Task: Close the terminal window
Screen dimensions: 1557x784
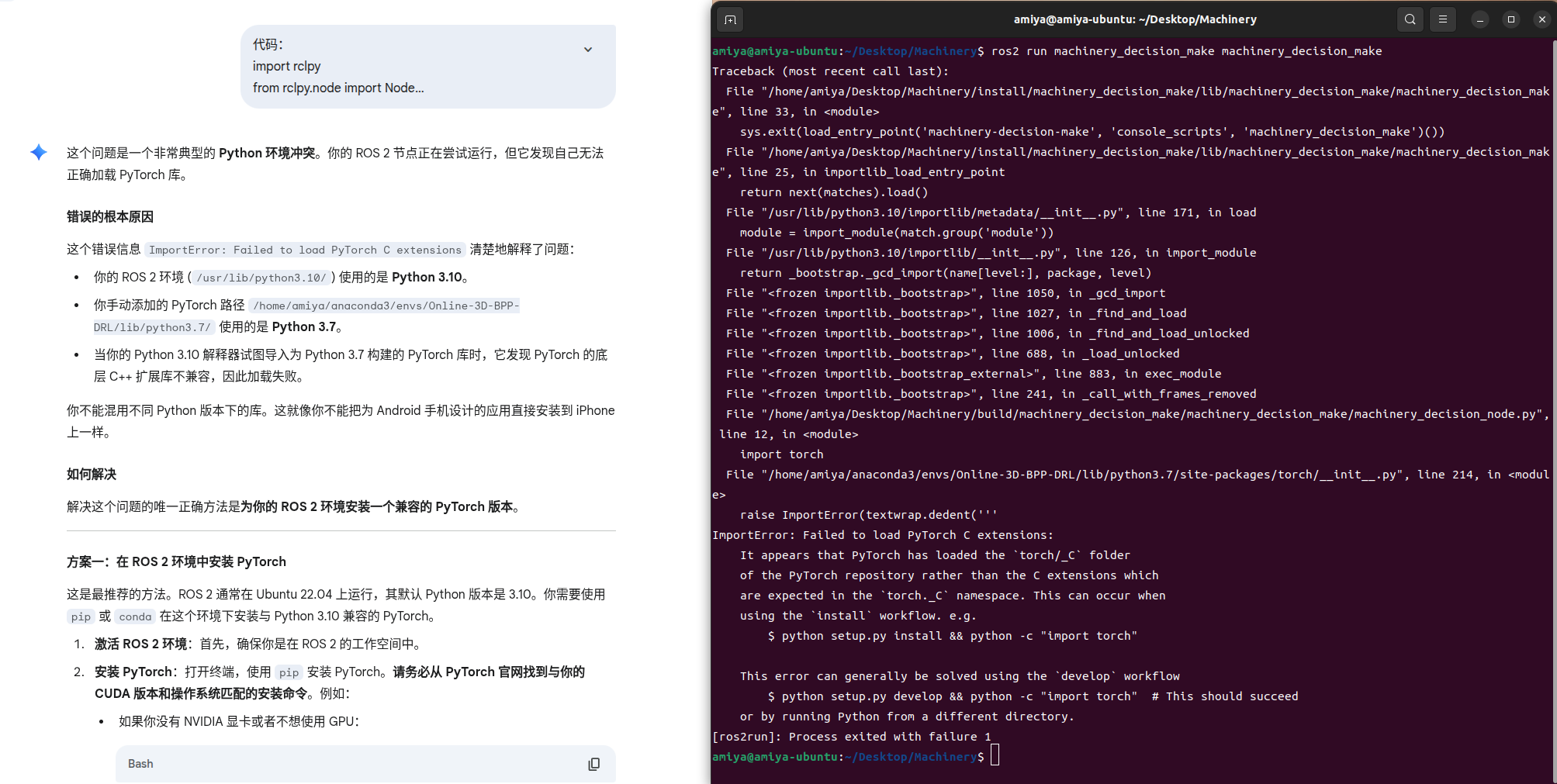Action: (x=1541, y=19)
